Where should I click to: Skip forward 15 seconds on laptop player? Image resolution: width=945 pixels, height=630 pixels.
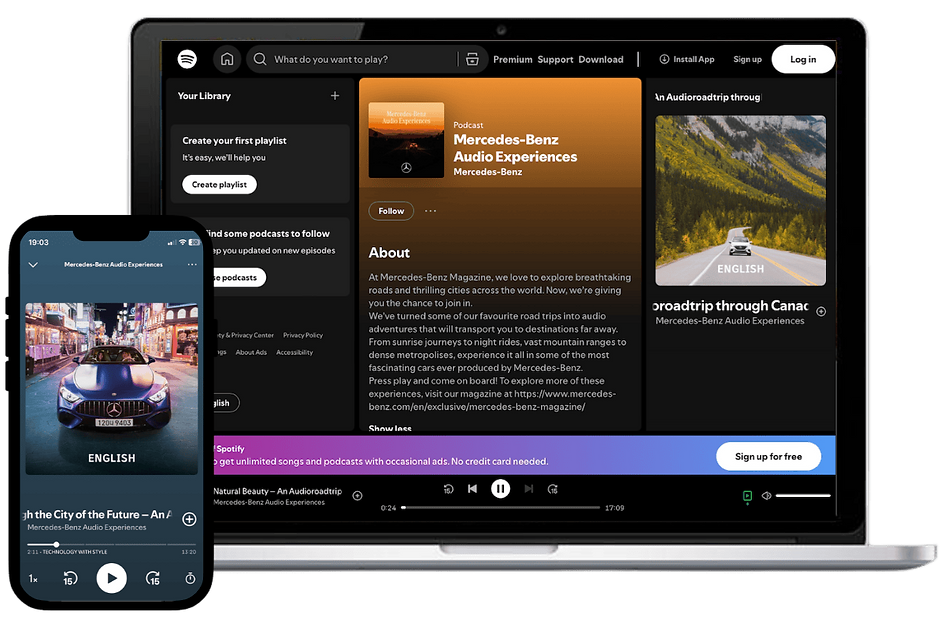click(x=553, y=489)
